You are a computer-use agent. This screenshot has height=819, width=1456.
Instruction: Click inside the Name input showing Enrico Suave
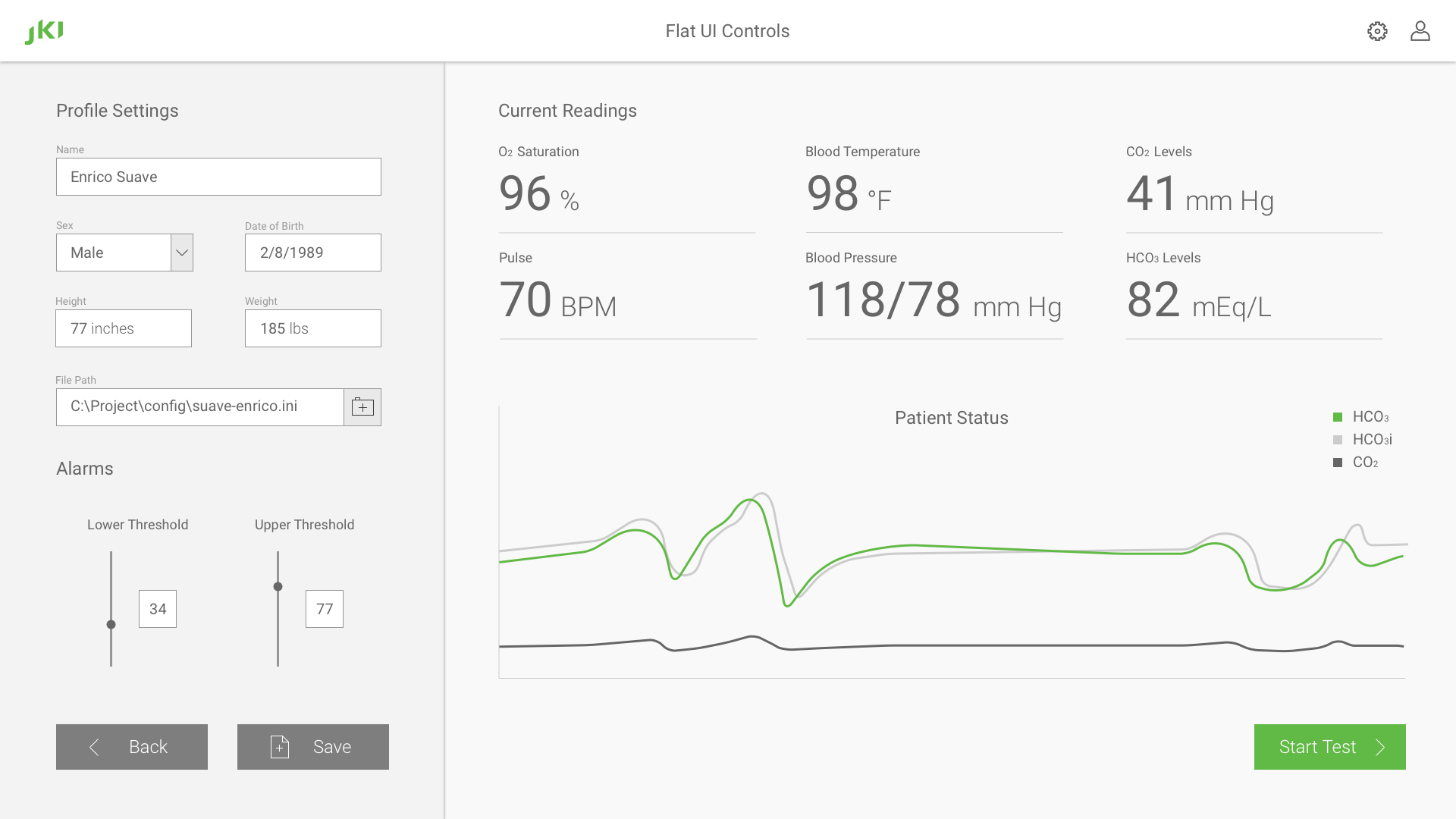pyautogui.click(x=218, y=177)
